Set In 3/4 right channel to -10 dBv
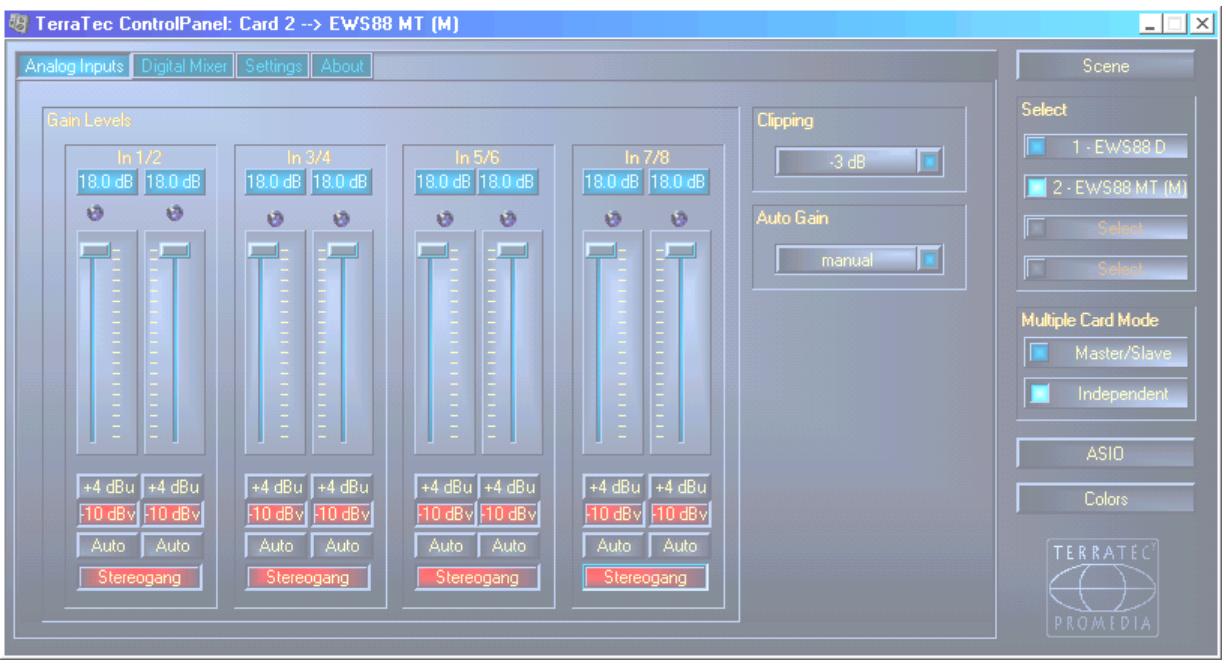Viewport: 1226px width, 664px height. (x=341, y=516)
